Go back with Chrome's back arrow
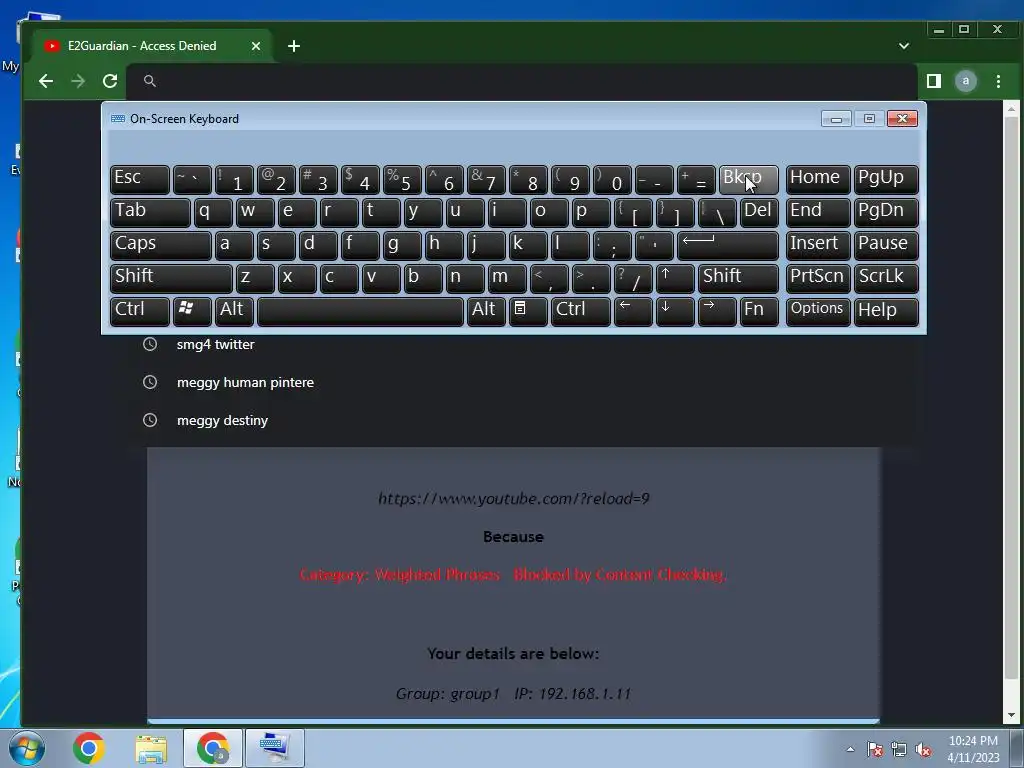Viewport: 1024px width, 768px height. [46, 81]
